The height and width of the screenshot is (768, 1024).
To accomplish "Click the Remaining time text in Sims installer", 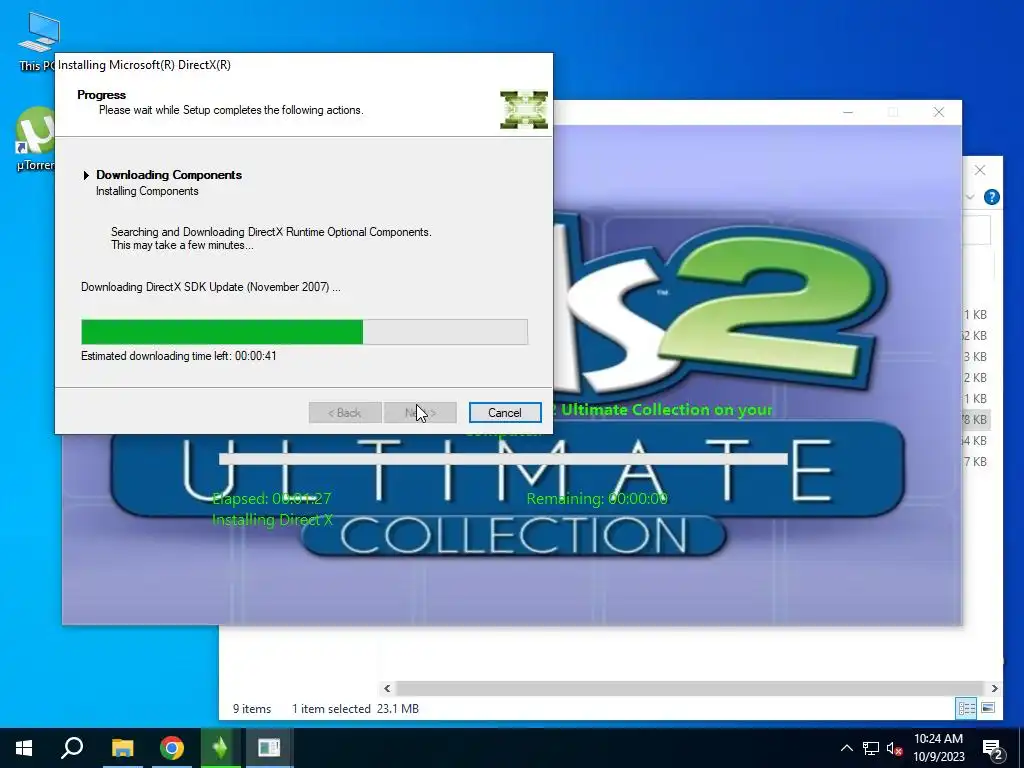I will pyautogui.click(x=597, y=499).
